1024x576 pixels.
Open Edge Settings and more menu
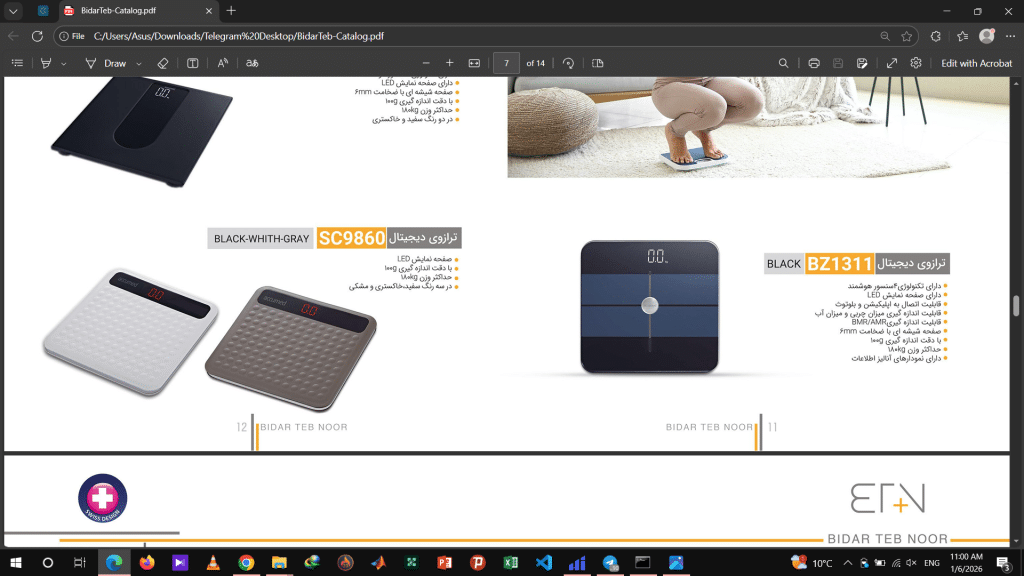point(1010,37)
